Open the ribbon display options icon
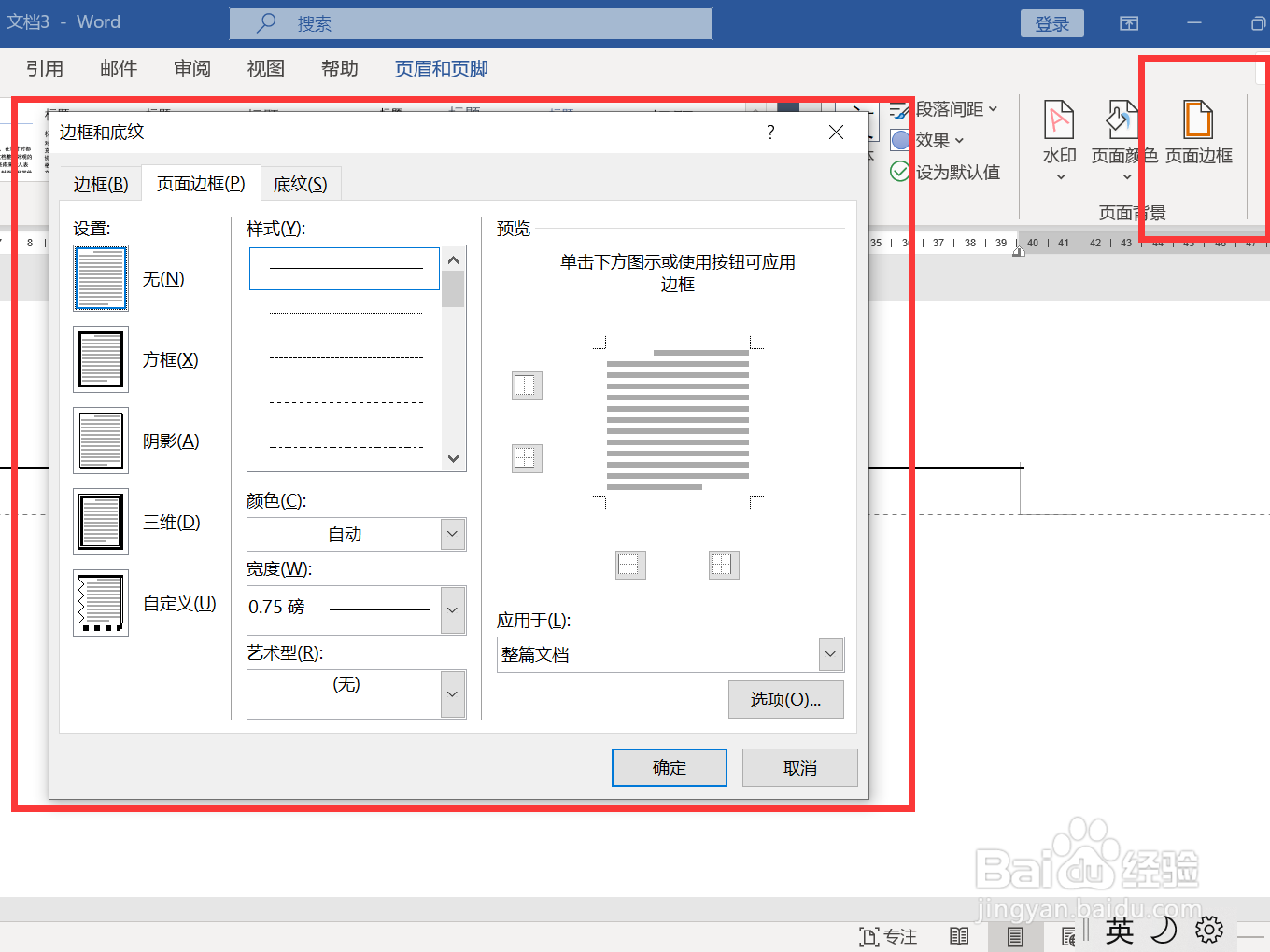Viewport: 1270px width, 952px height. (1129, 23)
